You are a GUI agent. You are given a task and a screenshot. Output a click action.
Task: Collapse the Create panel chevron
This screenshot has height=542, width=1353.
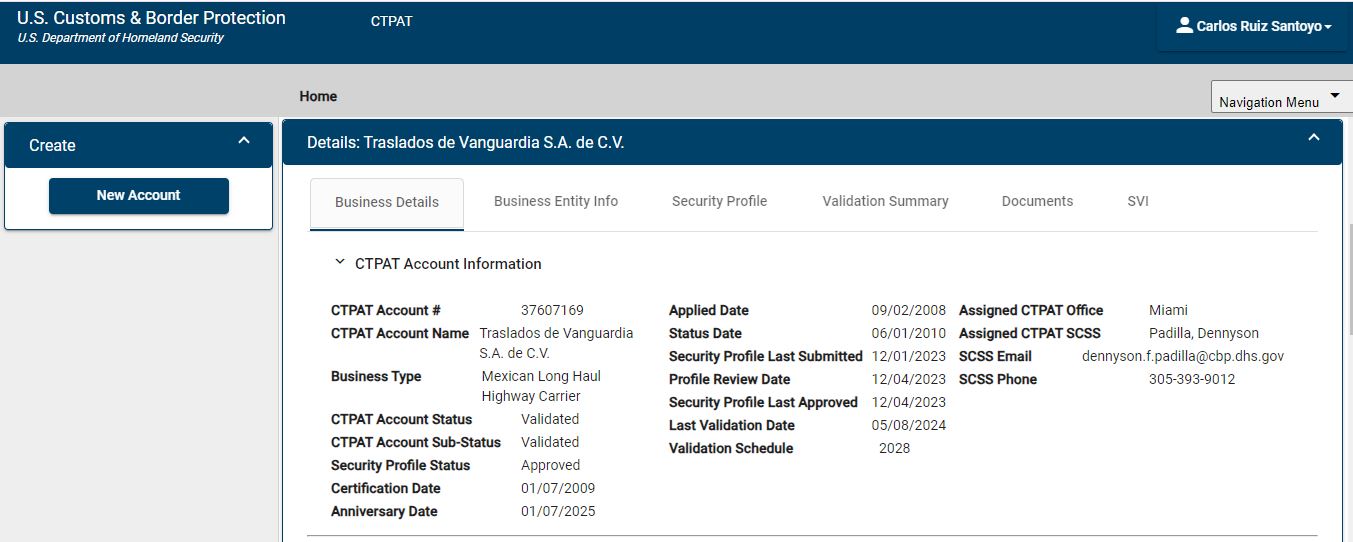[x=244, y=142]
